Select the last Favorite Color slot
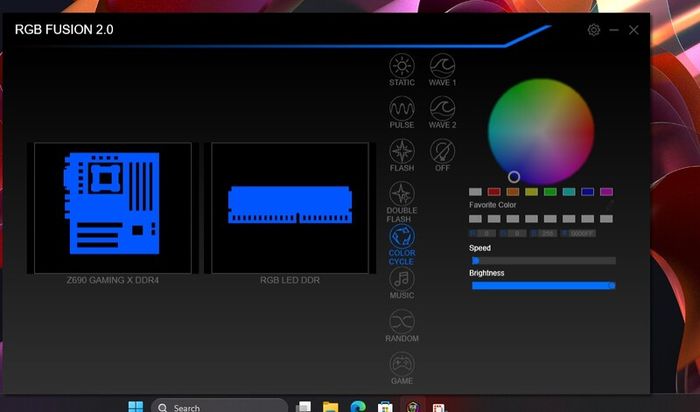 click(606, 219)
